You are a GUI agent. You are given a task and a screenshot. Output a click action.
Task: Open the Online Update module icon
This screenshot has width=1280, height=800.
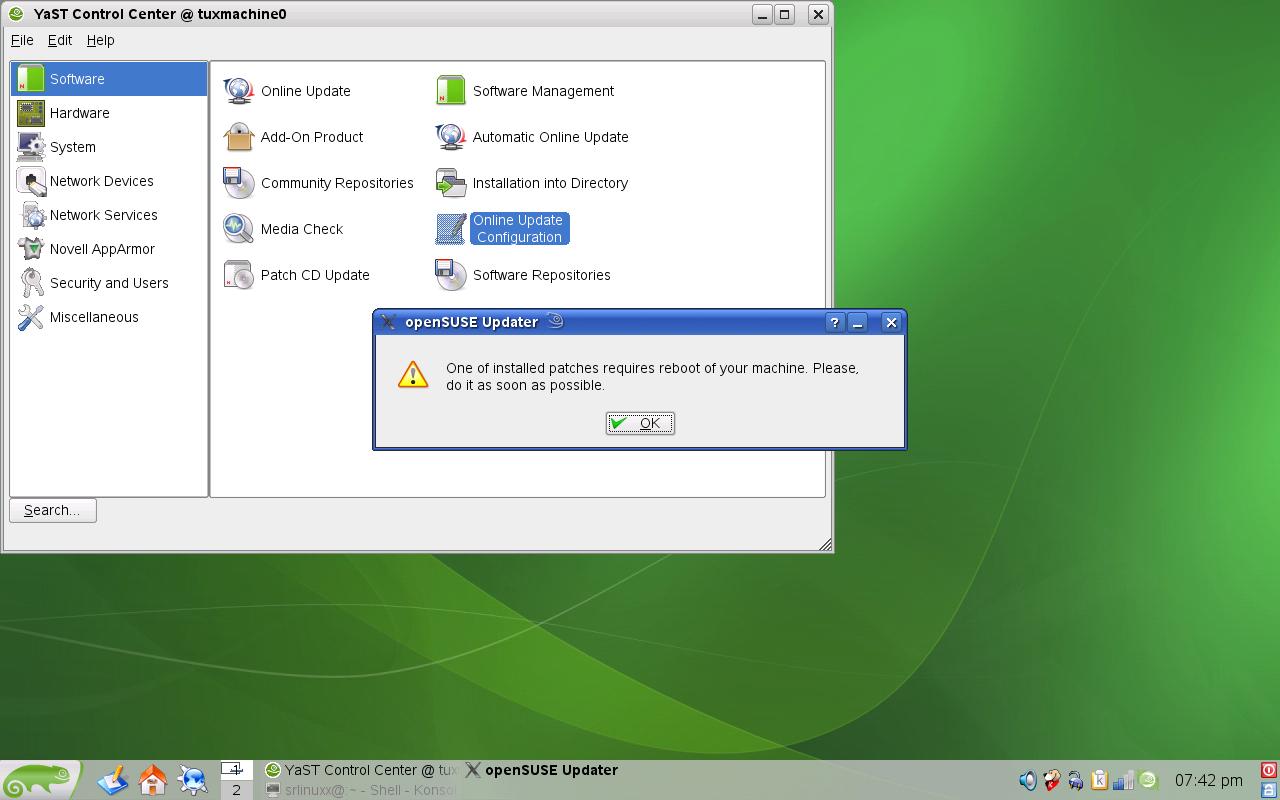pyautogui.click(x=239, y=91)
